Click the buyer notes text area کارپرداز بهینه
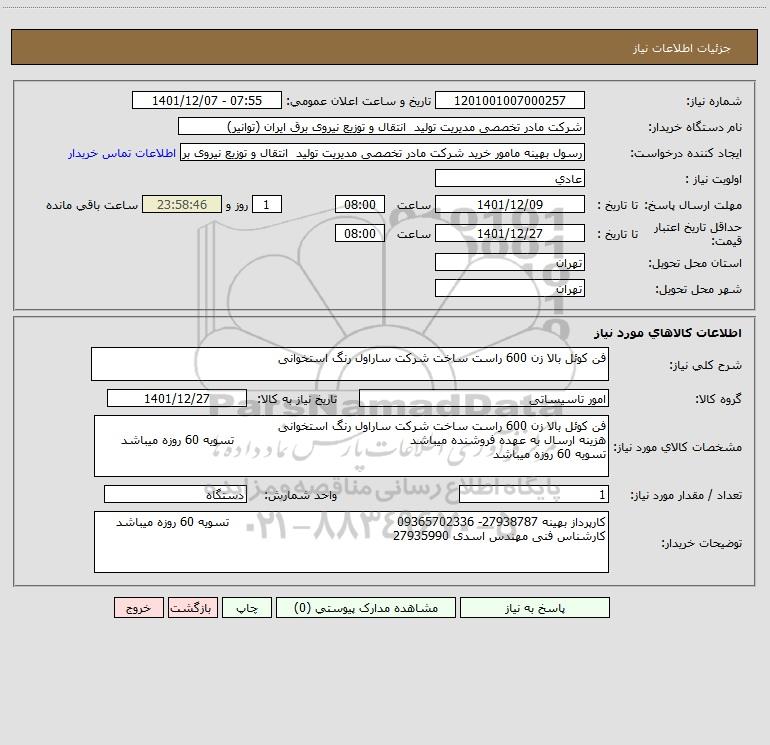Screen dimensions: 770x745 (x=351, y=542)
